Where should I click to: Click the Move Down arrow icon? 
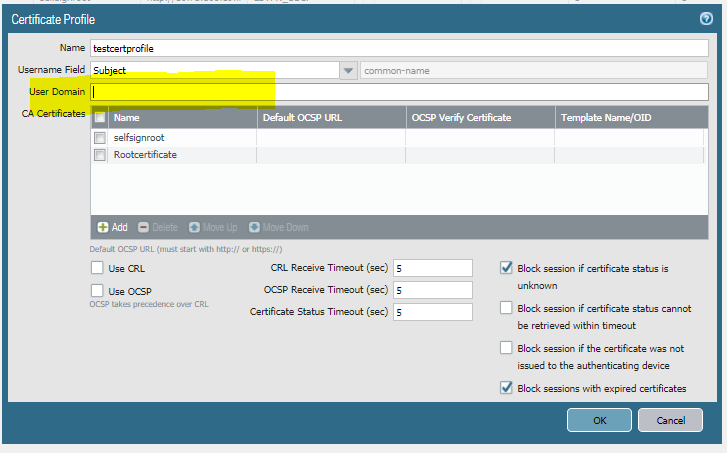tap(254, 227)
